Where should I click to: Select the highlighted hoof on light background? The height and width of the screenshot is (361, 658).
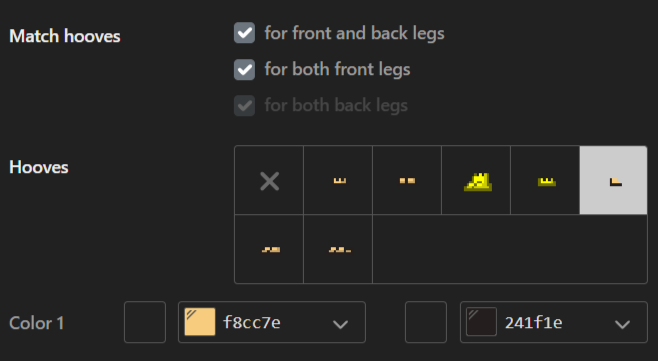[614, 180]
